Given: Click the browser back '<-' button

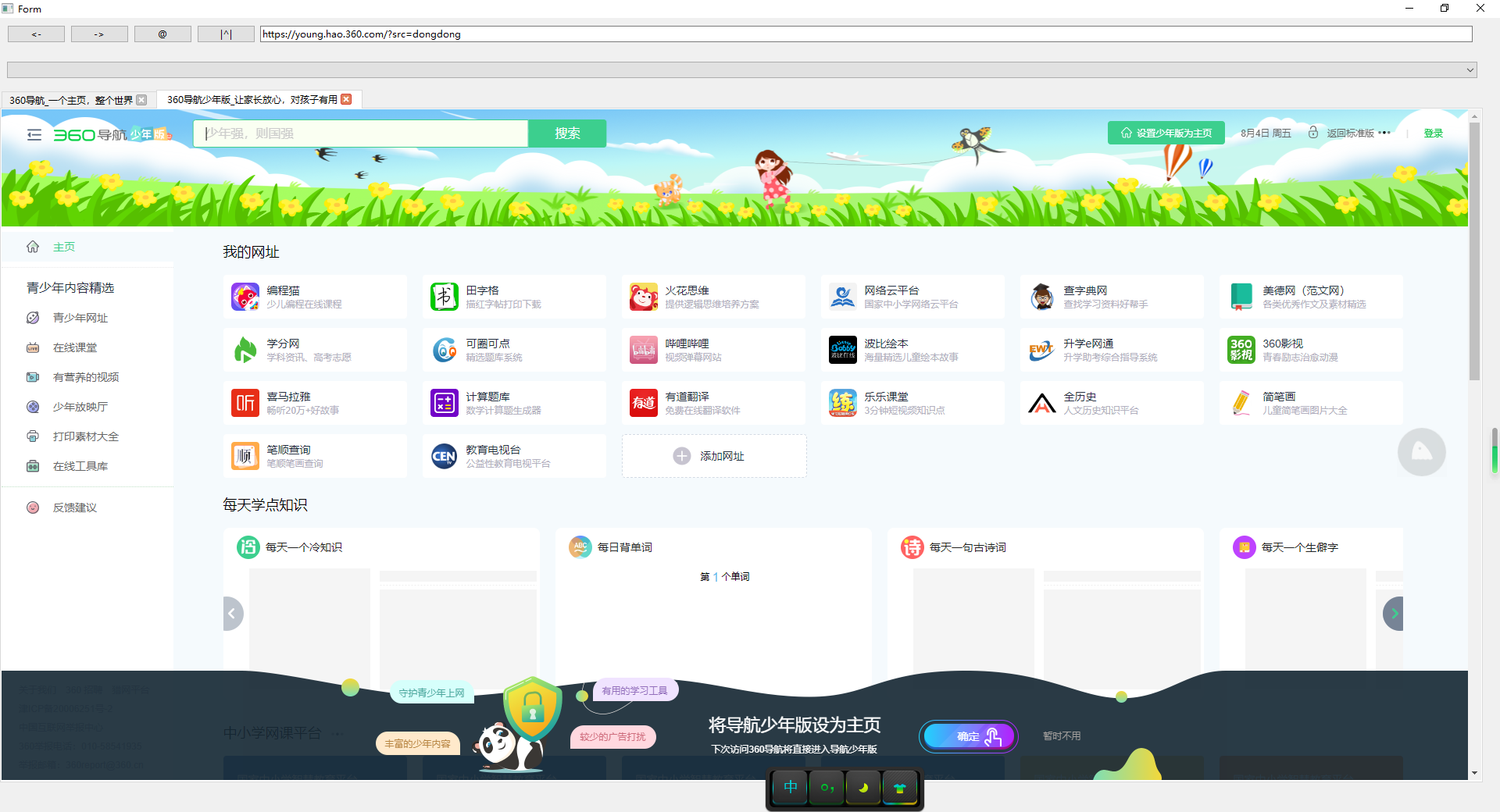Looking at the screenshot, I should point(36,34).
